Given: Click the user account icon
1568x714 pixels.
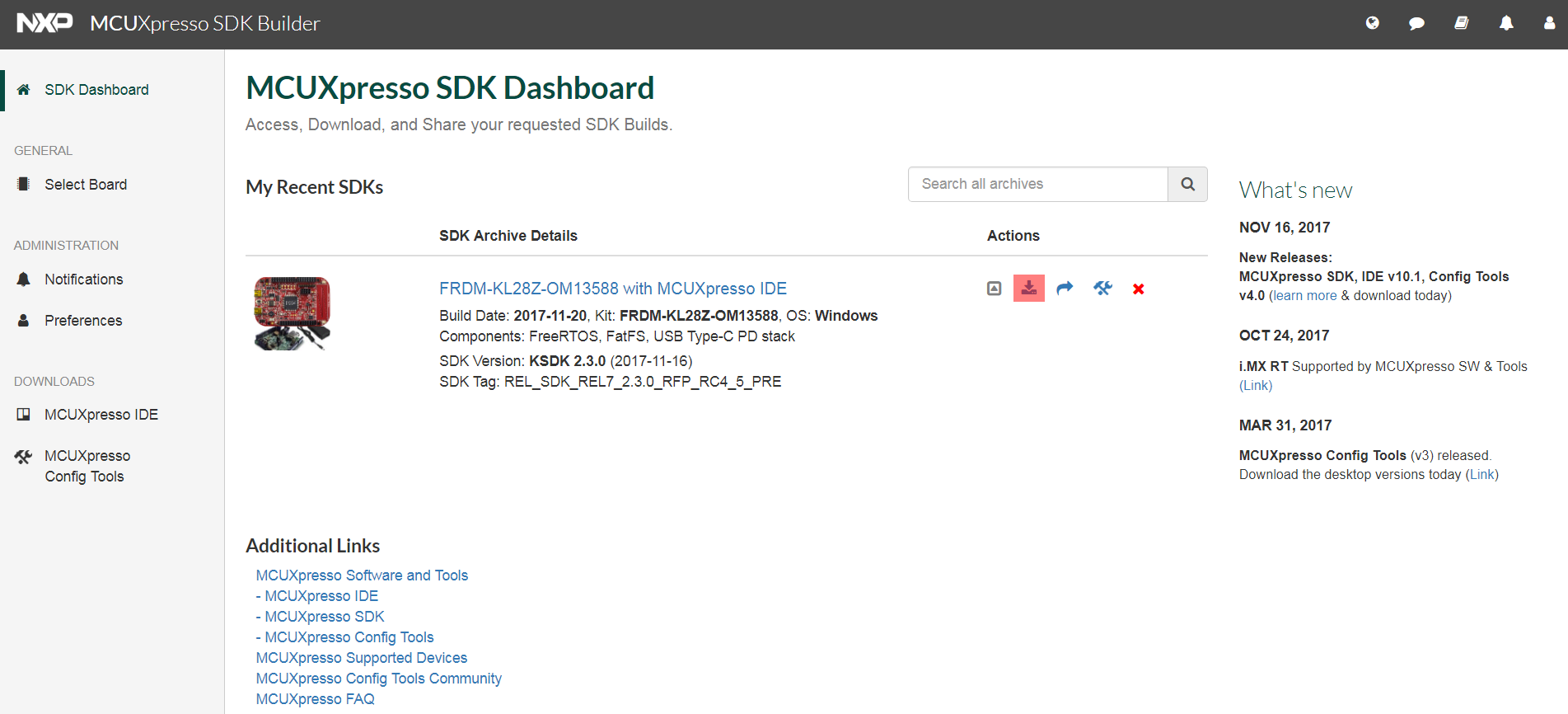Looking at the screenshot, I should (1549, 23).
